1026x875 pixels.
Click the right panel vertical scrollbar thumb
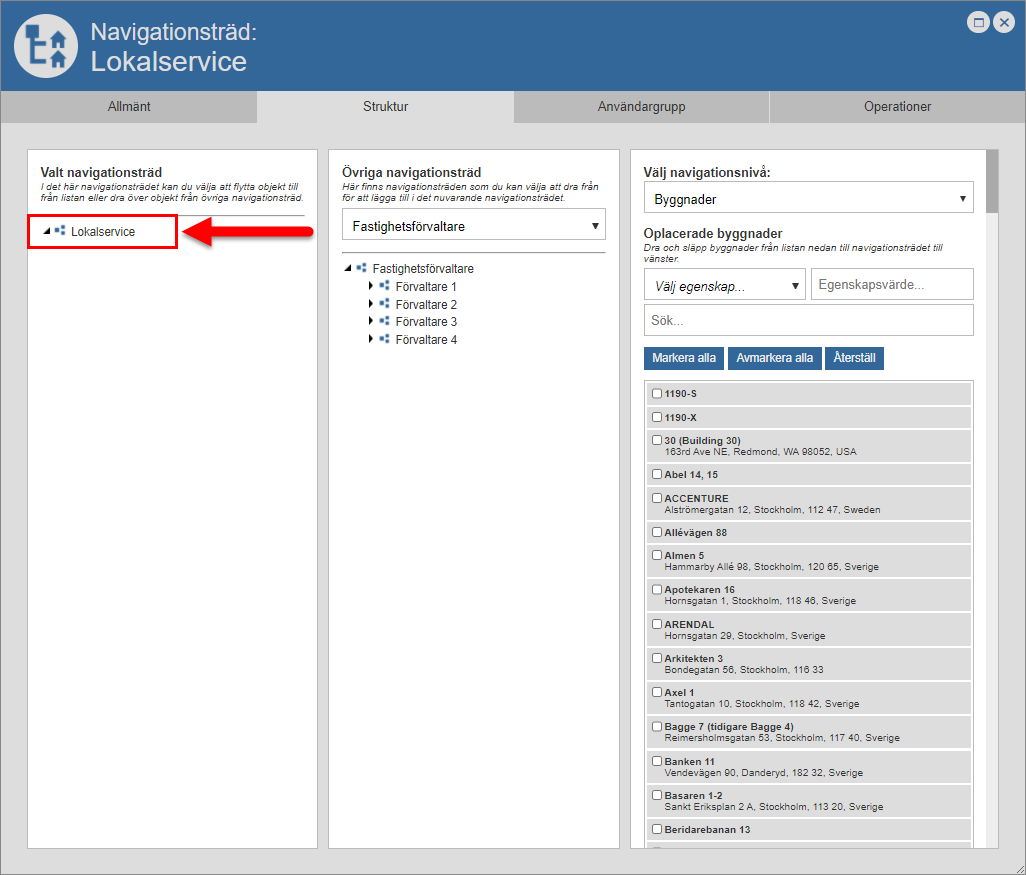pos(991,181)
